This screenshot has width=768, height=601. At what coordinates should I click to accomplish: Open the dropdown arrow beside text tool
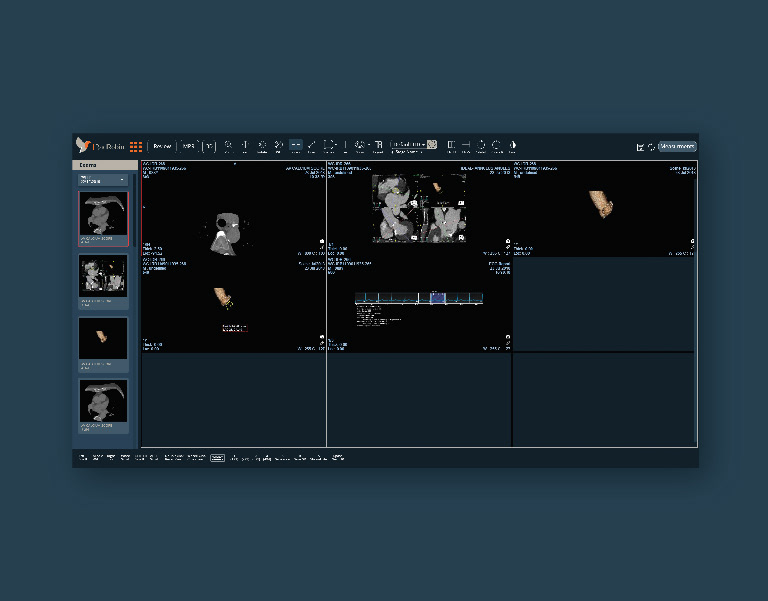point(370,145)
